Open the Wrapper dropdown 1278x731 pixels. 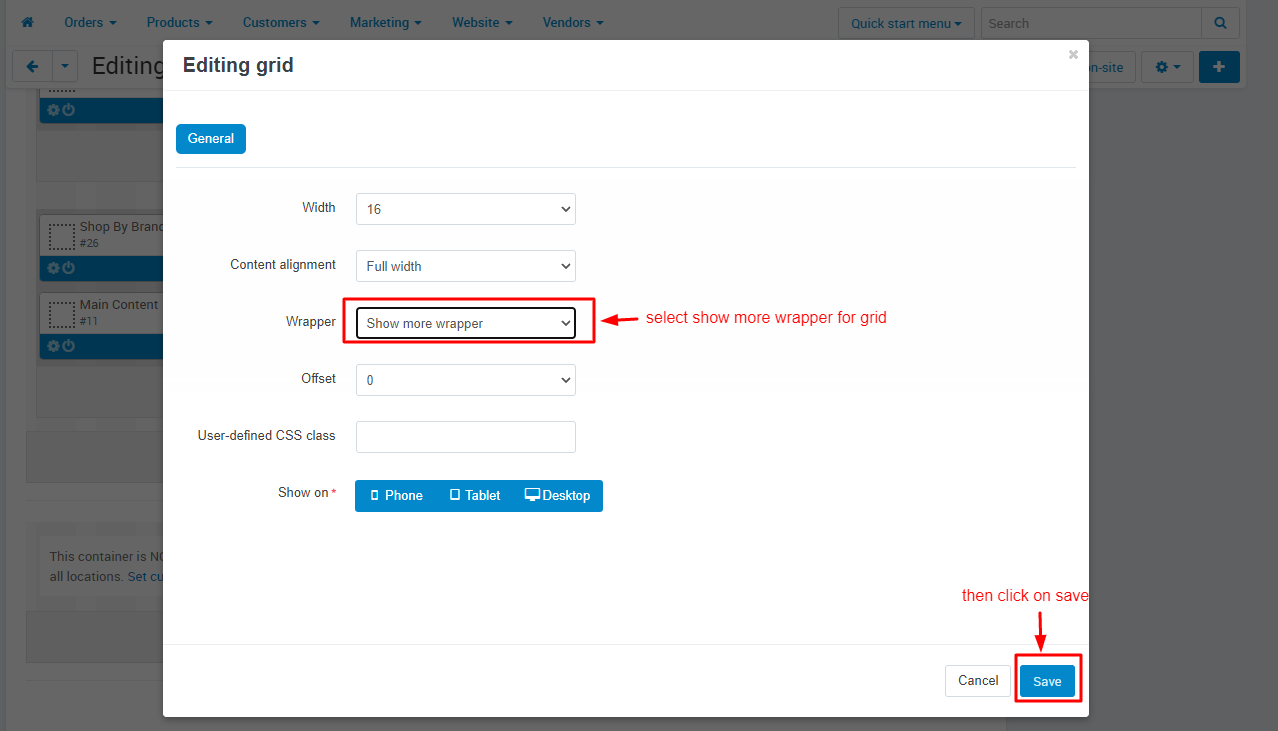466,323
